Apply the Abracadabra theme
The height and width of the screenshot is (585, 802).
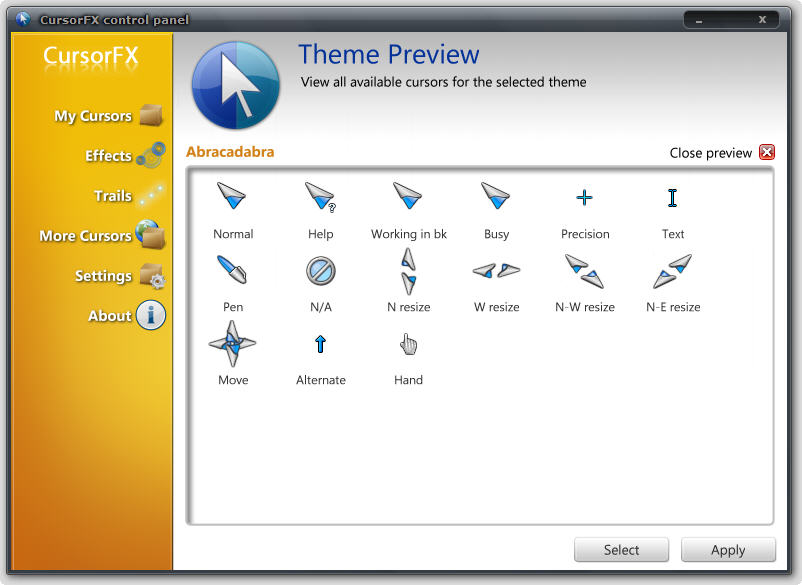(x=728, y=549)
